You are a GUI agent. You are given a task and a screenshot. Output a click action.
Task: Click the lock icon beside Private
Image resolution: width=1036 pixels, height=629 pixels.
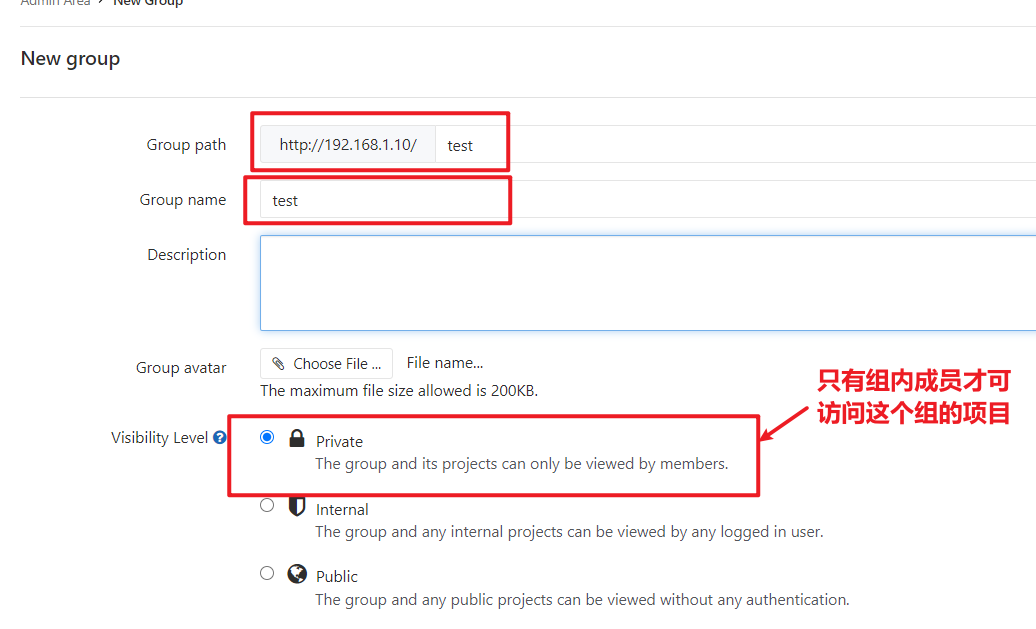pos(297,438)
